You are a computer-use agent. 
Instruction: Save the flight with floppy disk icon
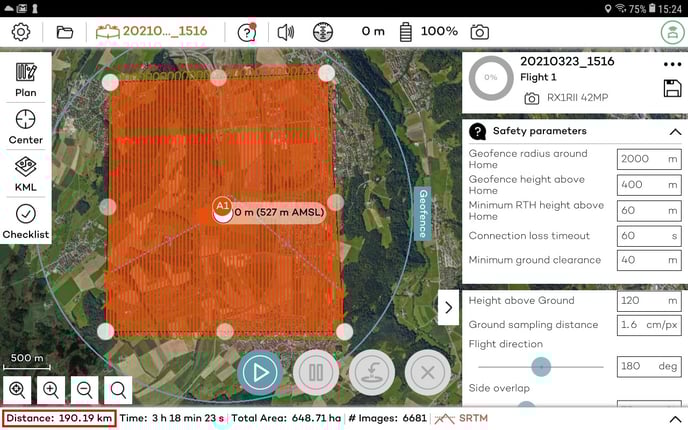(672, 88)
